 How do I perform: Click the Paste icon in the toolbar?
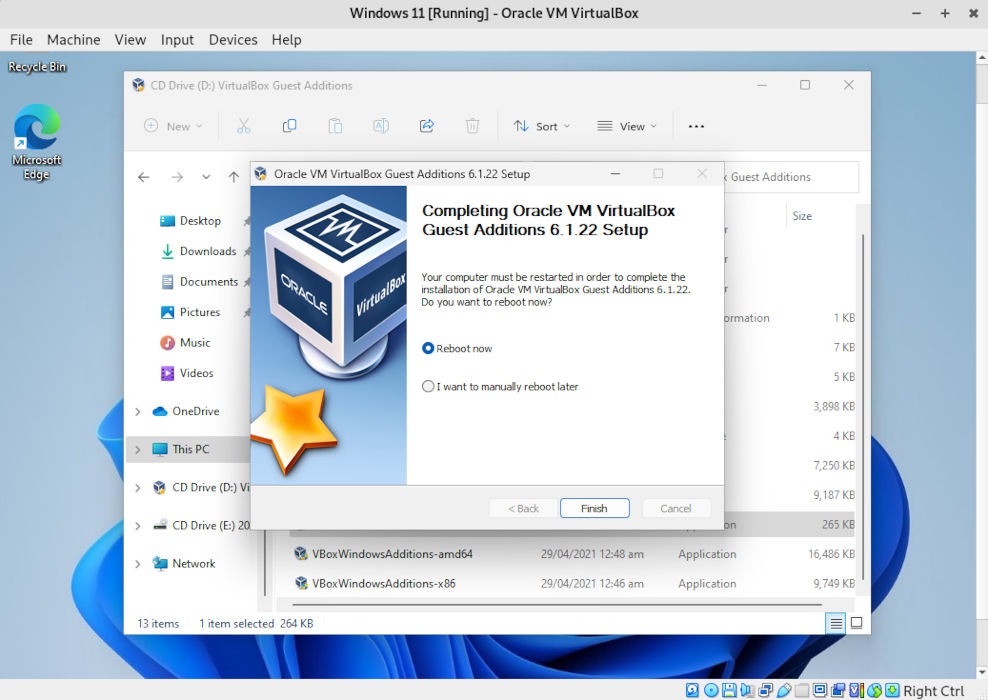point(335,125)
